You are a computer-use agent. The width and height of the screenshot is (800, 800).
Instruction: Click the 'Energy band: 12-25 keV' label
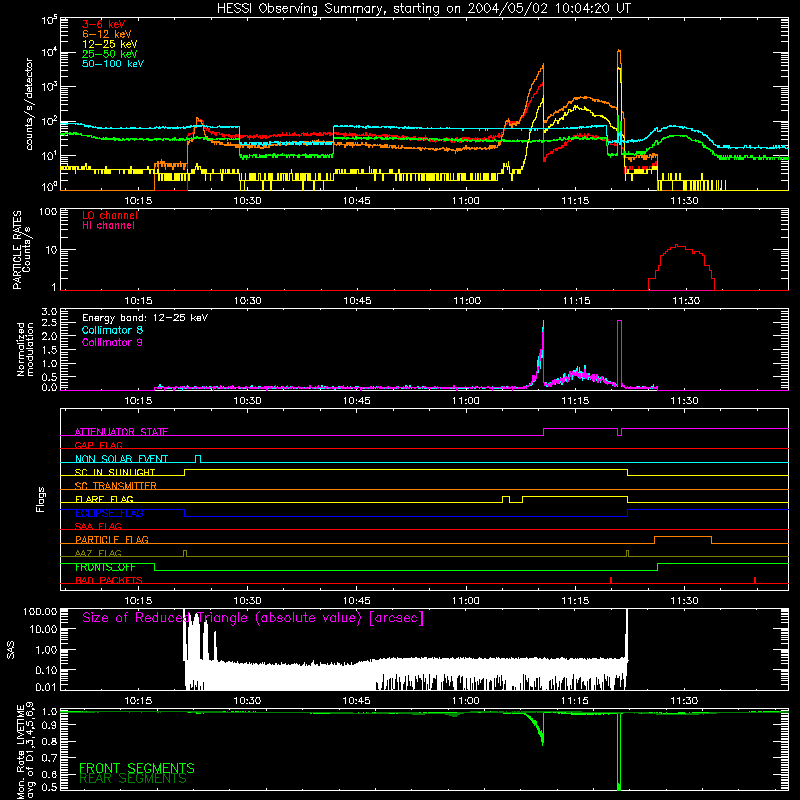pyautogui.click(x=145, y=318)
